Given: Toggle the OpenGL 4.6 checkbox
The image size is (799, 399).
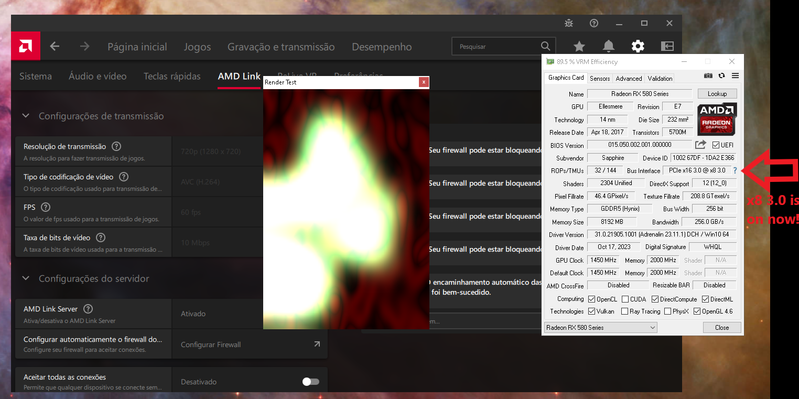Looking at the screenshot, I should pyautogui.click(x=697, y=311).
